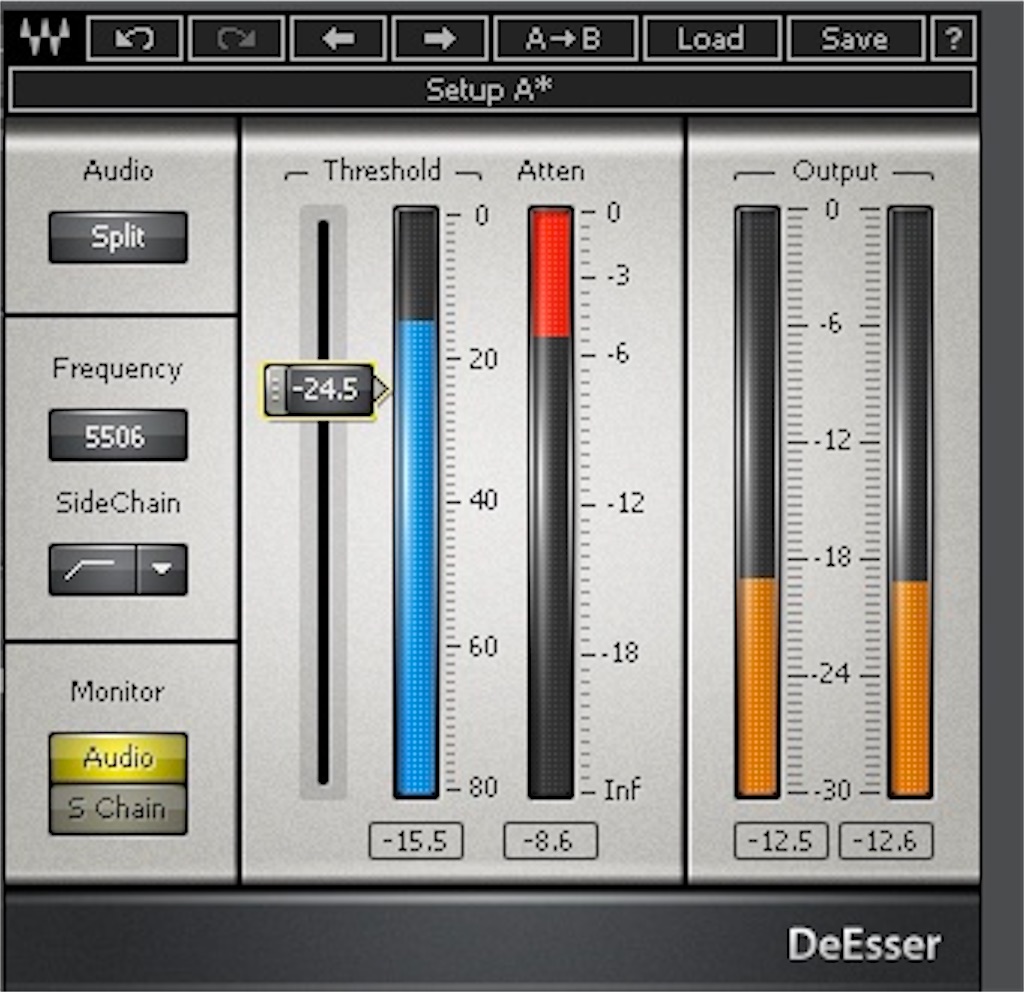Reset the threshold peak value -15.5
This screenshot has height=992, width=1024.
pyautogui.click(x=416, y=841)
